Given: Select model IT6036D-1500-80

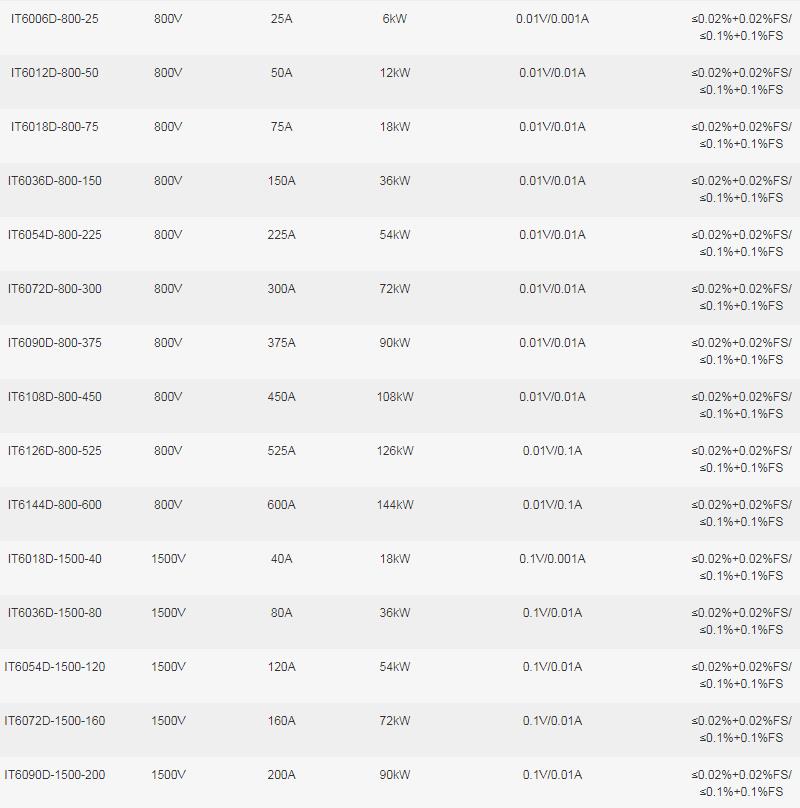Looking at the screenshot, I should (x=55, y=613).
